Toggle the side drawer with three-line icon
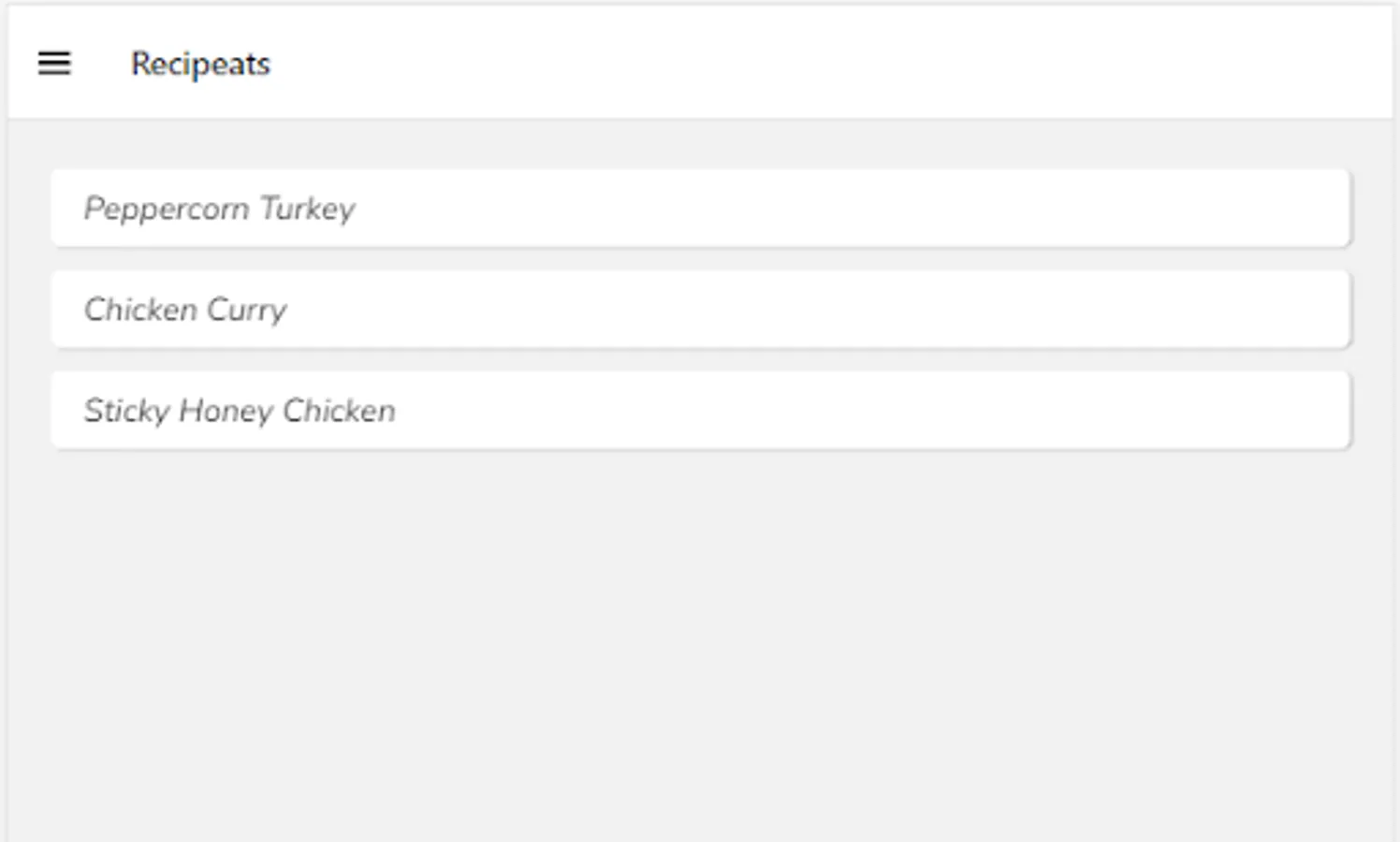The width and height of the screenshot is (1400, 842). [54, 63]
